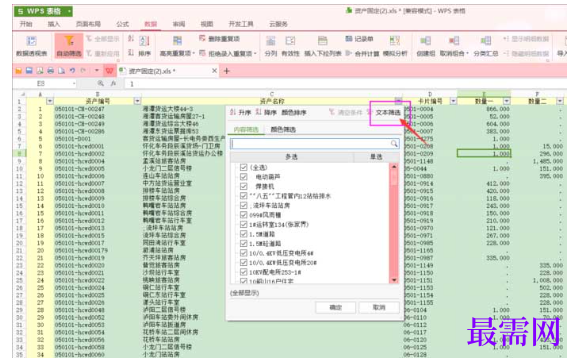The width and height of the screenshot is (579, 363).
Task: Open 模拟分析 what-if analysis
Action: click(x=395, y=46)
